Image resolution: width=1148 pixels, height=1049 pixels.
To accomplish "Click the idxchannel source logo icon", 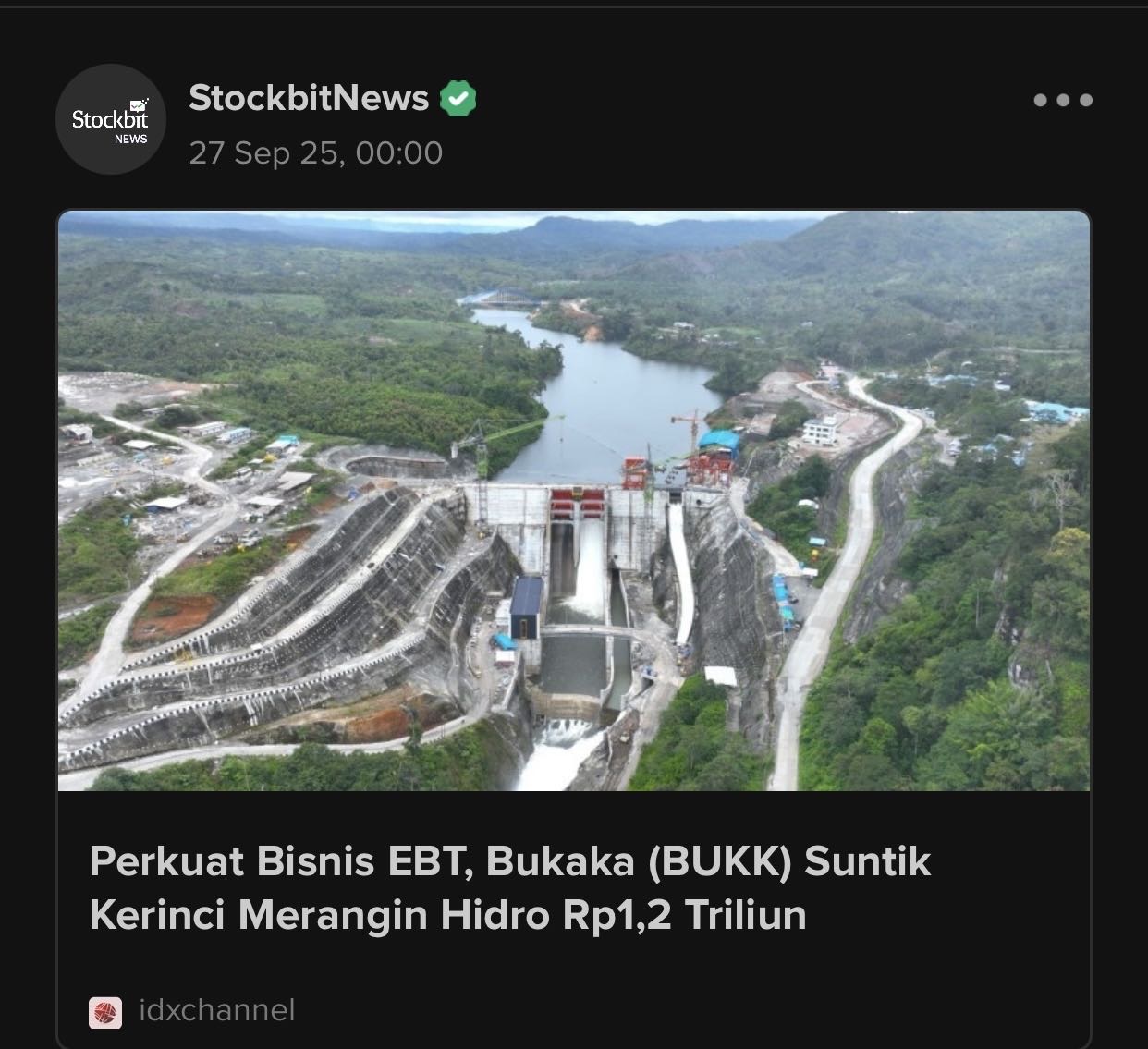I will point(105,1013).
